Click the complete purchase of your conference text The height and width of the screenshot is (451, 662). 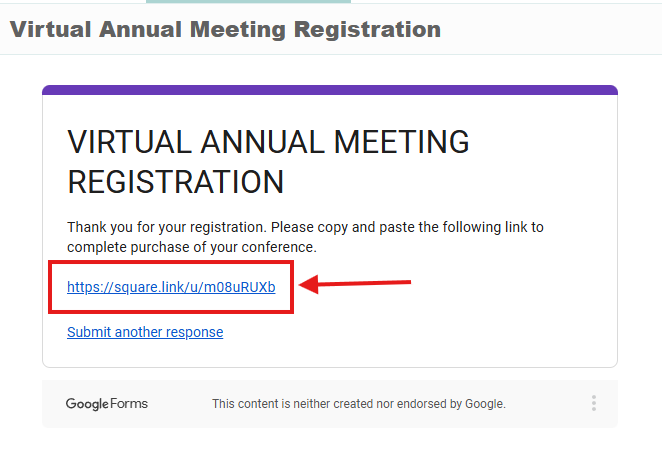(191, 247)
